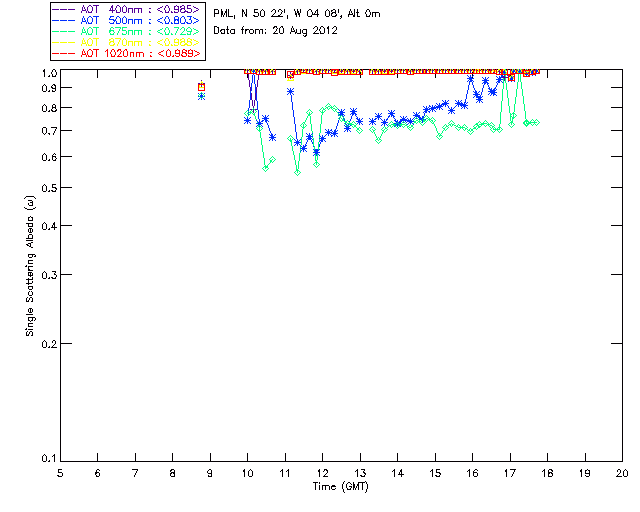Click the lowest green diamond just after 11 GMT
Screen dimensions: 640x512
coord(298,172)
